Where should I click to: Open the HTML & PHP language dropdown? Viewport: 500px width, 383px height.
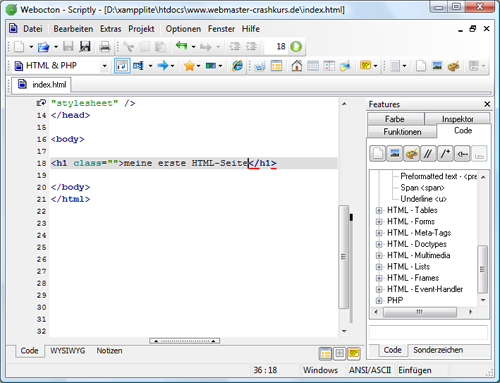104,66
